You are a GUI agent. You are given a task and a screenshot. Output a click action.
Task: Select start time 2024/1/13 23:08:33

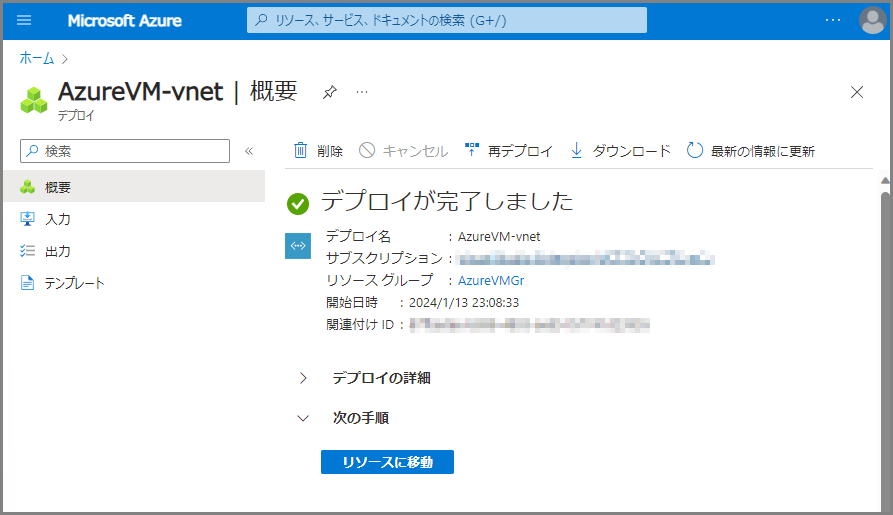pos(464,303)
